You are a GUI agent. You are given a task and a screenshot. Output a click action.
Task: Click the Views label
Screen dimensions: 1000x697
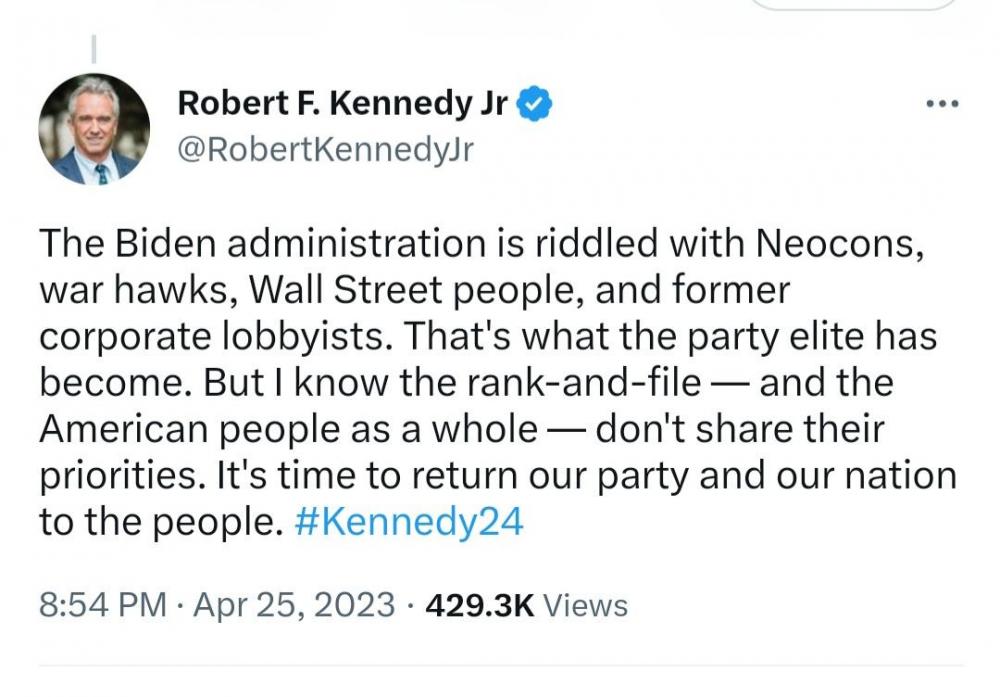pos(589,606)
